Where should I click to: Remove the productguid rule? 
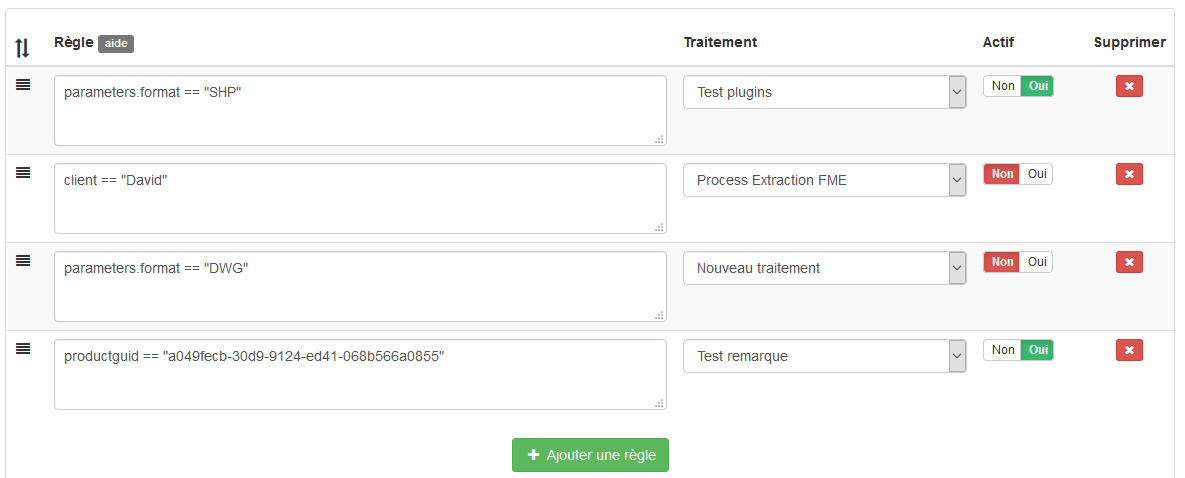(1129, 350)
